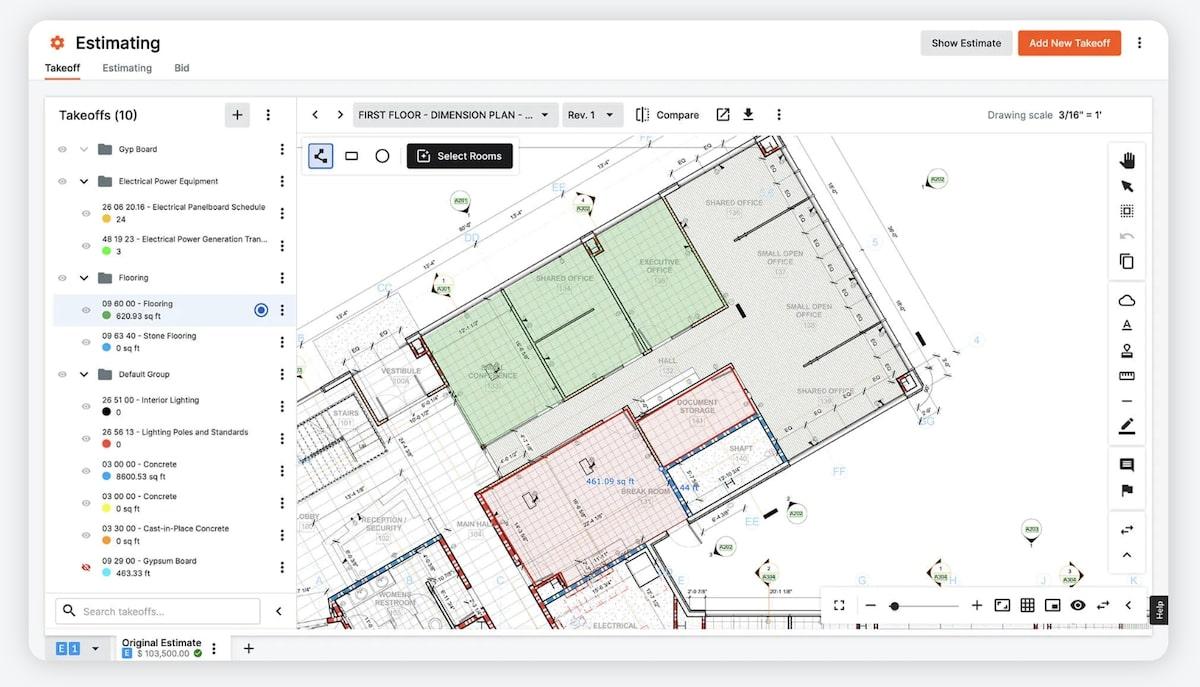Toggle drawing layers visibility with eye icon
The image size is (1200, 687).
click(x=1077, y=605)
